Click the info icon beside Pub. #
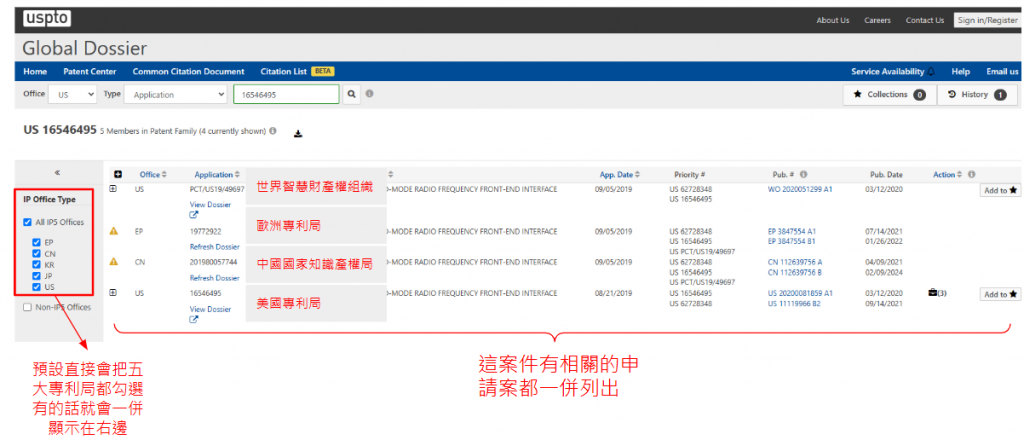 (x=803, y=175)
